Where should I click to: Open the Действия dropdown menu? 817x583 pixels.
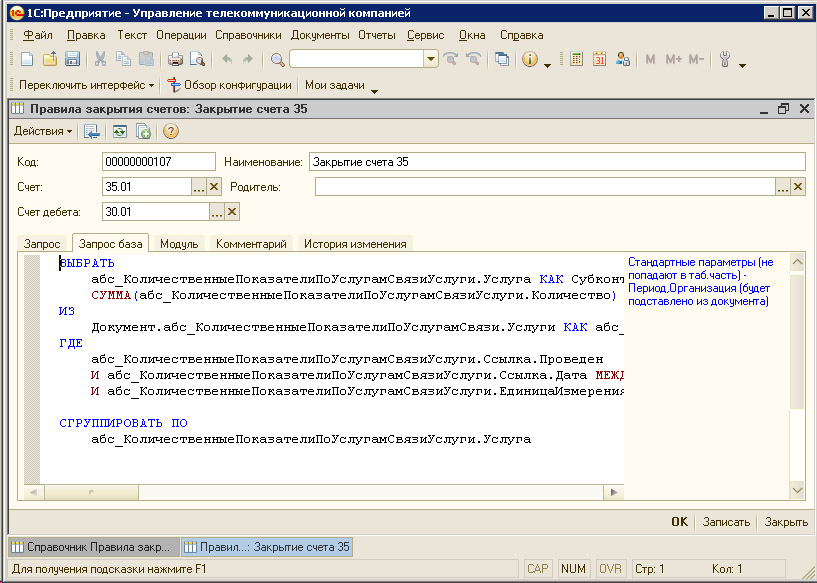pyautogui.click(x=43, y=131)
